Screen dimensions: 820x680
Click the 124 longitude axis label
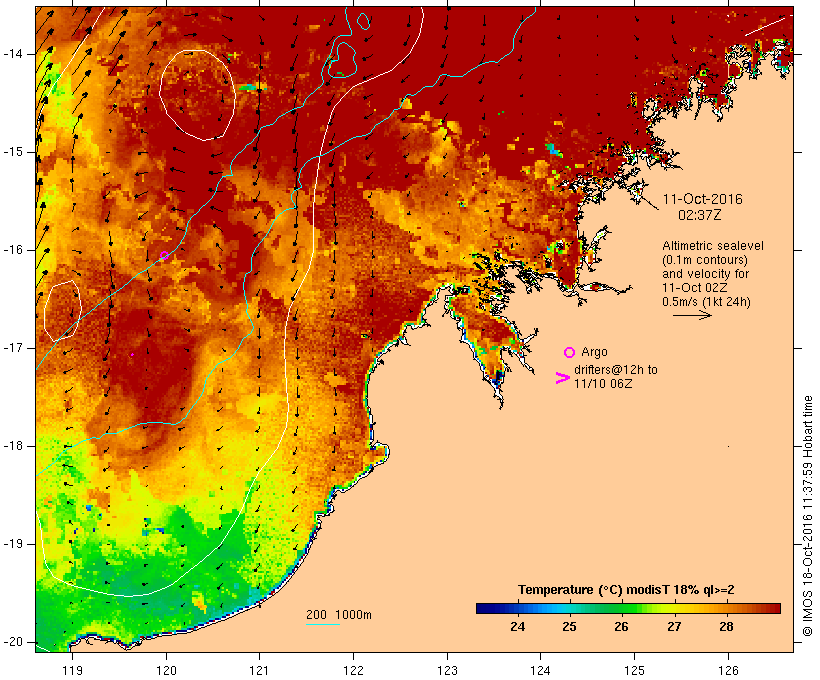pyautogui.click(x=541, y=671)
